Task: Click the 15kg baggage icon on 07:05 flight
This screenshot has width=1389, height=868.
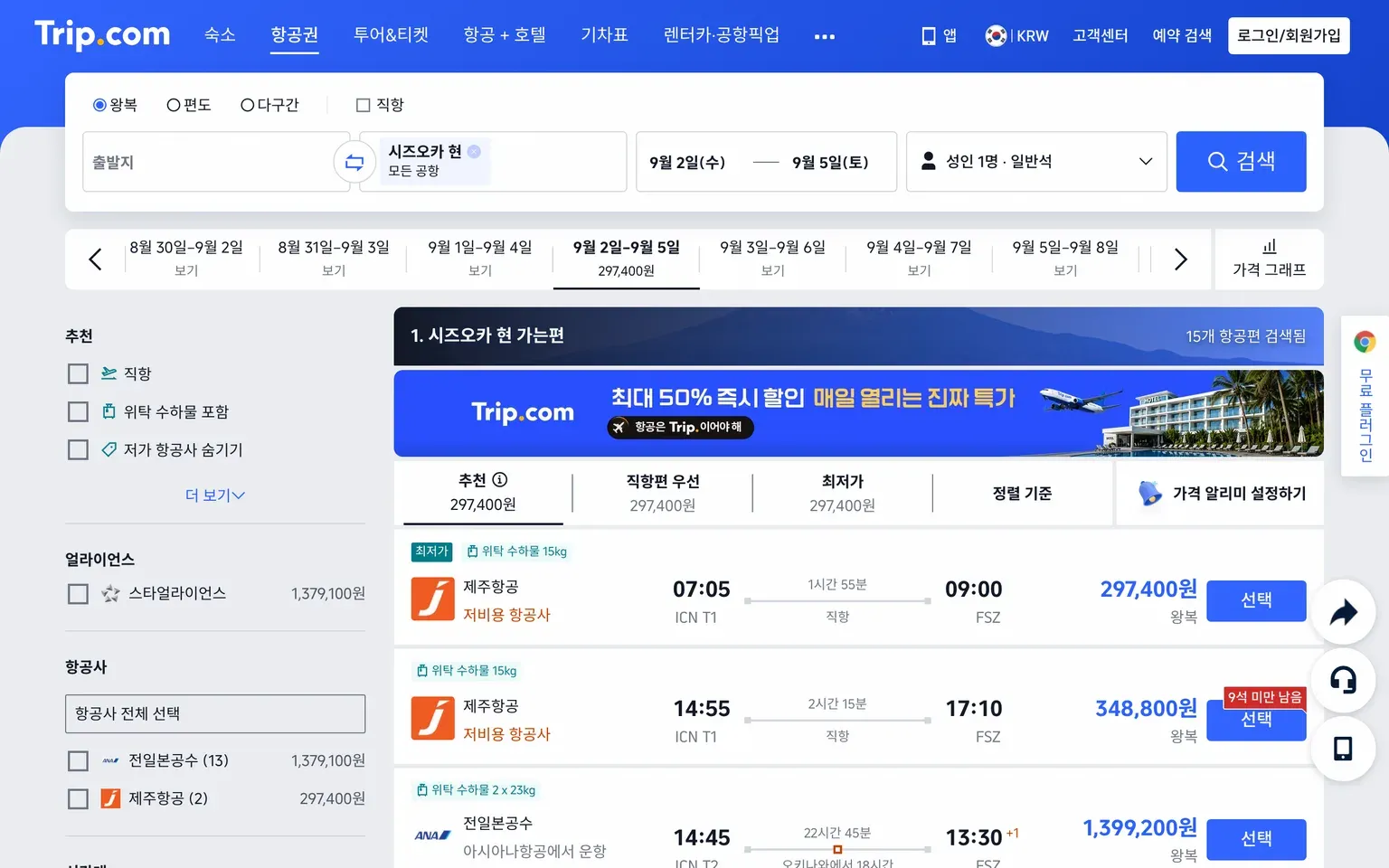Action: click(x=472, y=552)
